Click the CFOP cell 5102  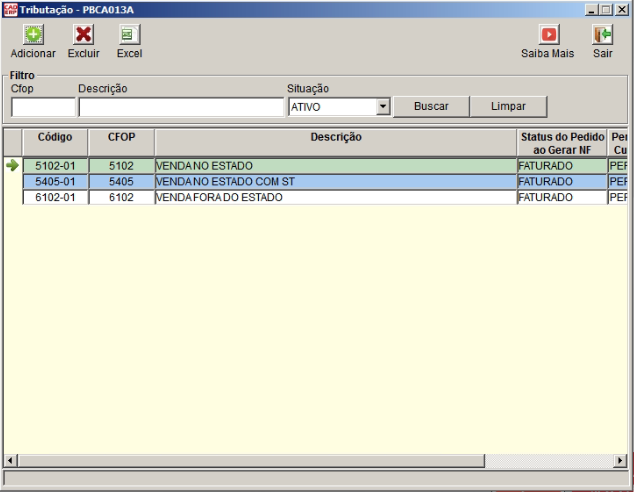[x=121, y=166]
